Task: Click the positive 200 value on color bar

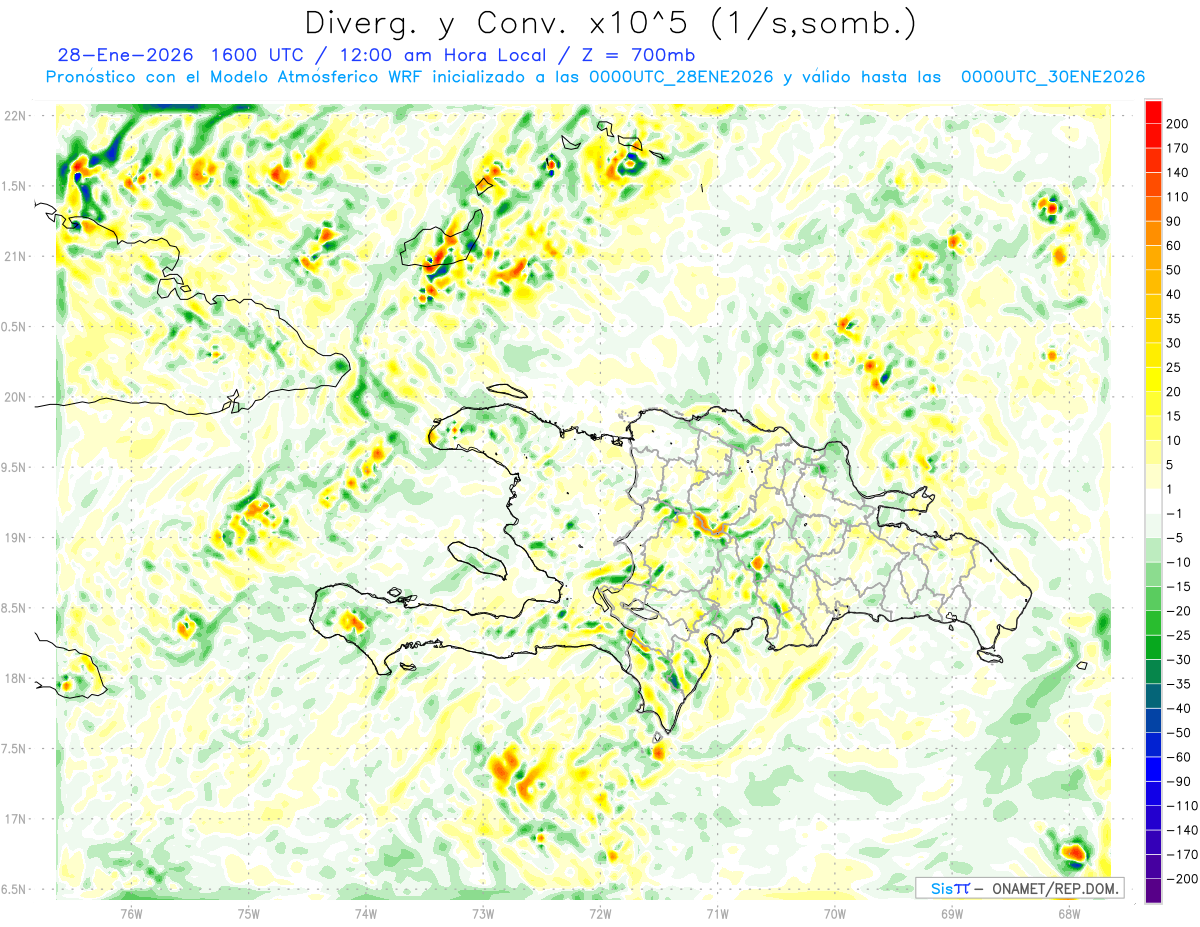Action: point(1179,123)
